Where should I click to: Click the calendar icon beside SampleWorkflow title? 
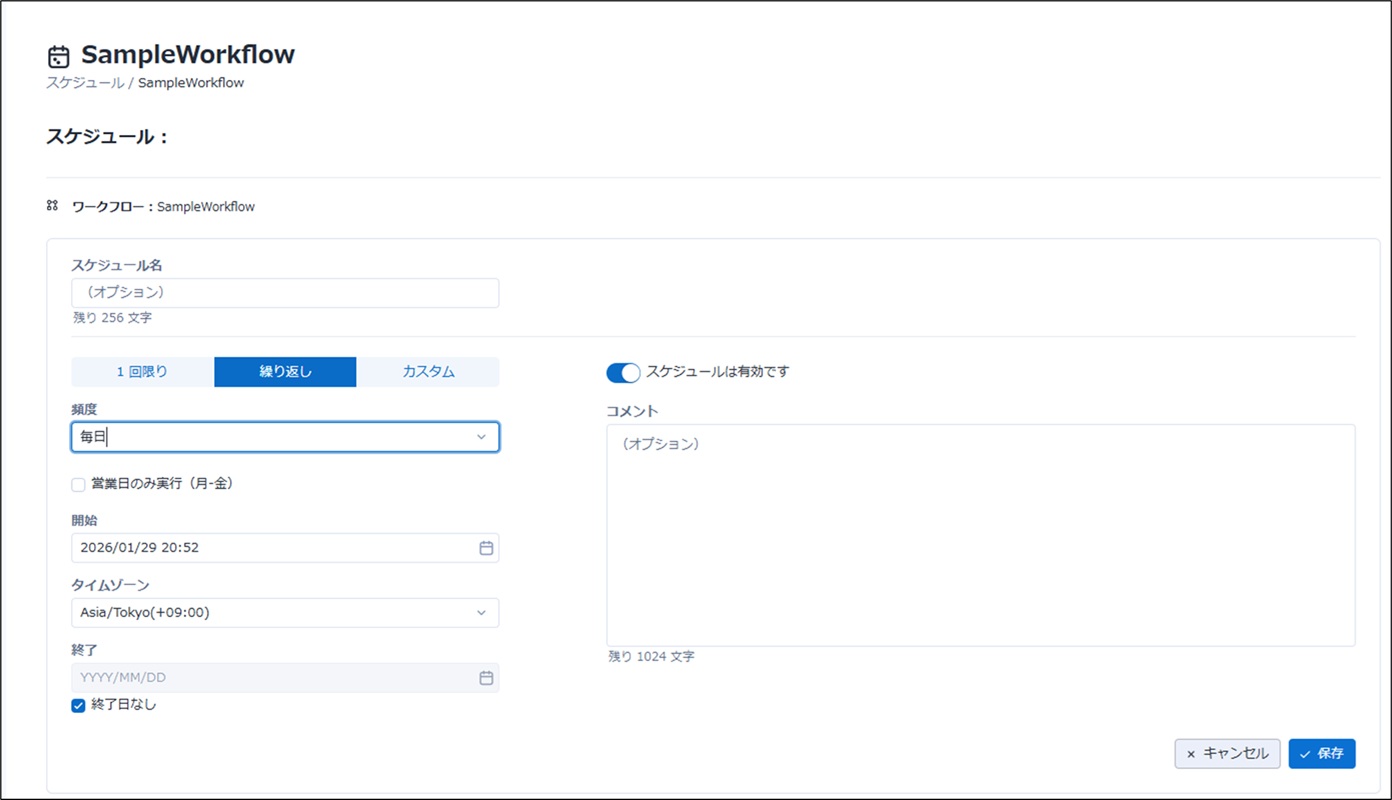[59, 56]
